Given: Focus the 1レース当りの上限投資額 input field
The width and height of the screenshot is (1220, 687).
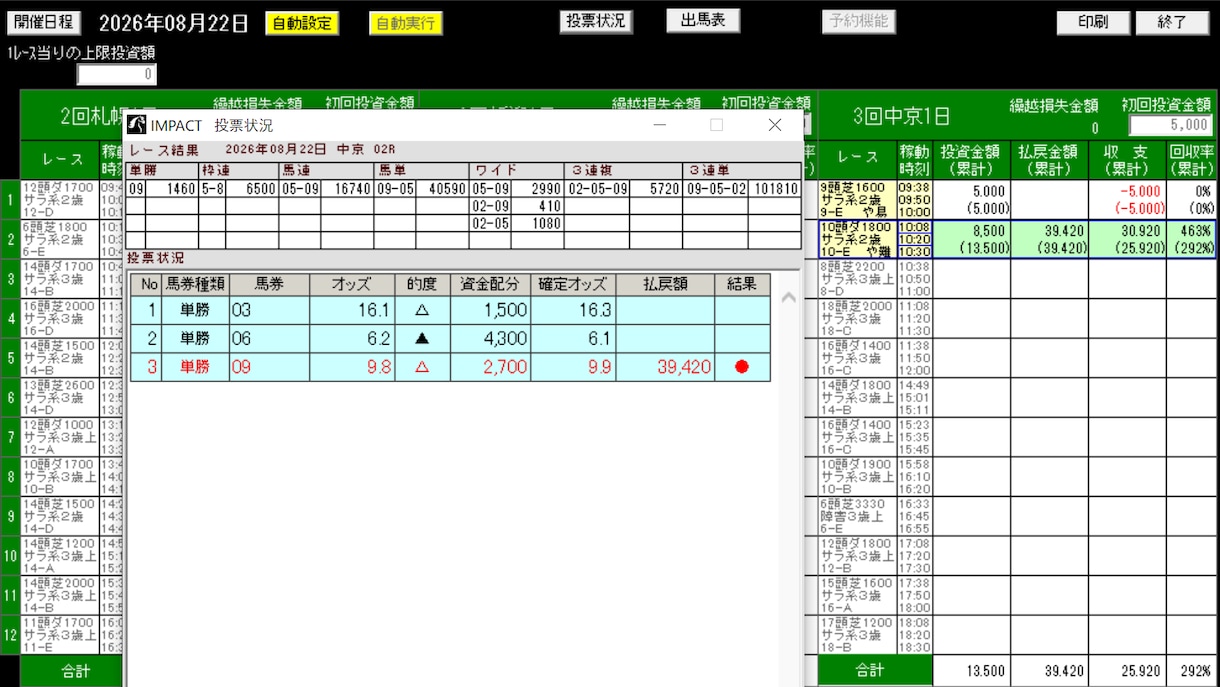Looking at the screenshot, I should 117,74.
